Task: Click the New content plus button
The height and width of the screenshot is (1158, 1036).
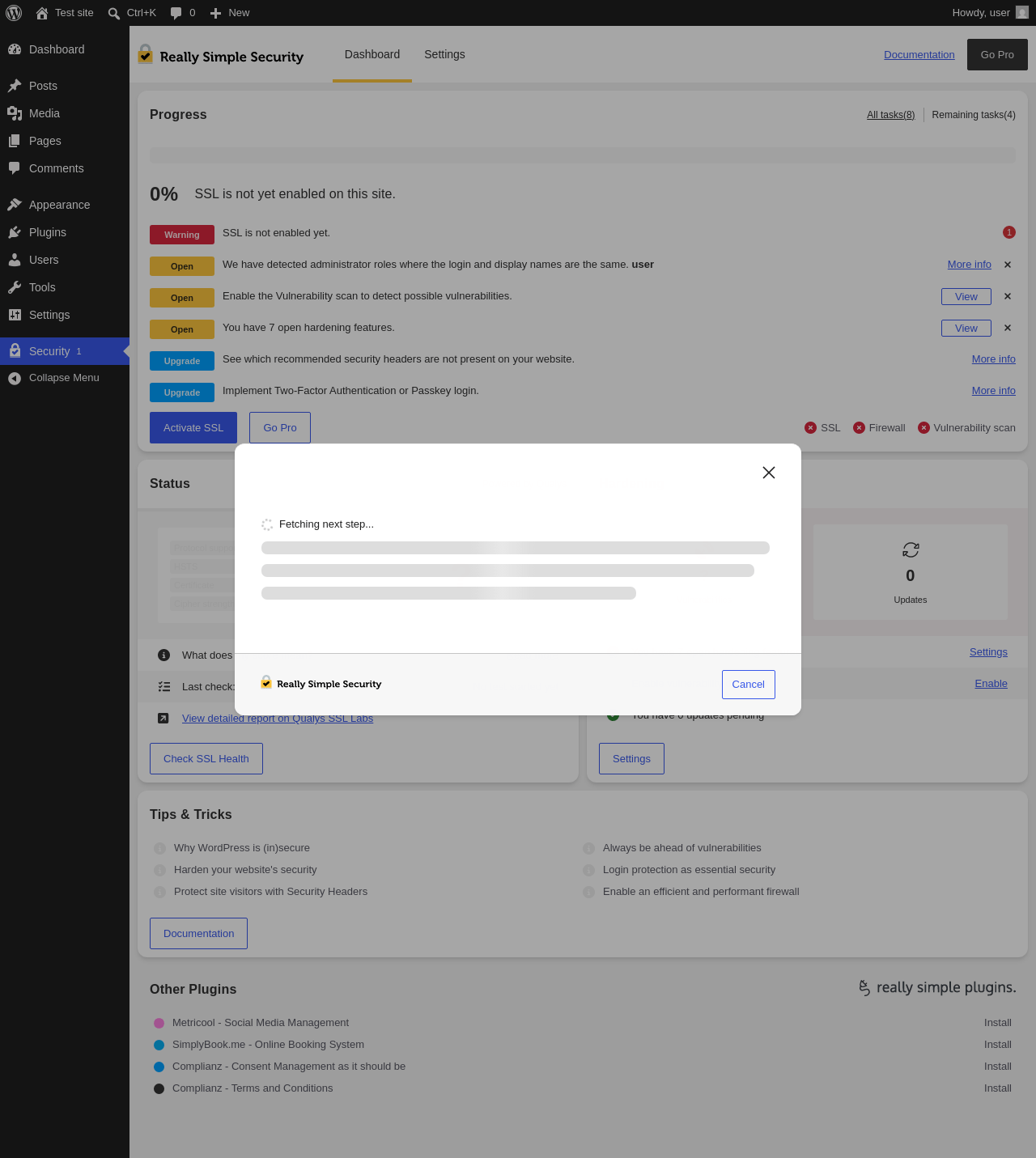Action: pyautogui.click(x=230, y=13)
